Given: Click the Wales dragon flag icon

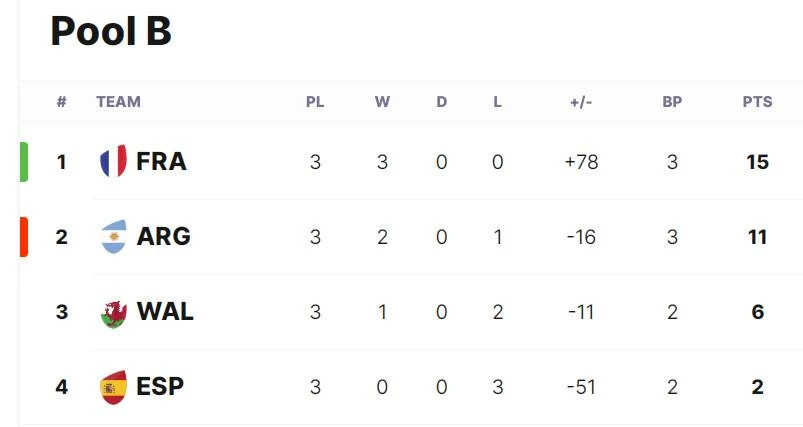Looking at the screenshot, I should click(114, 313).
